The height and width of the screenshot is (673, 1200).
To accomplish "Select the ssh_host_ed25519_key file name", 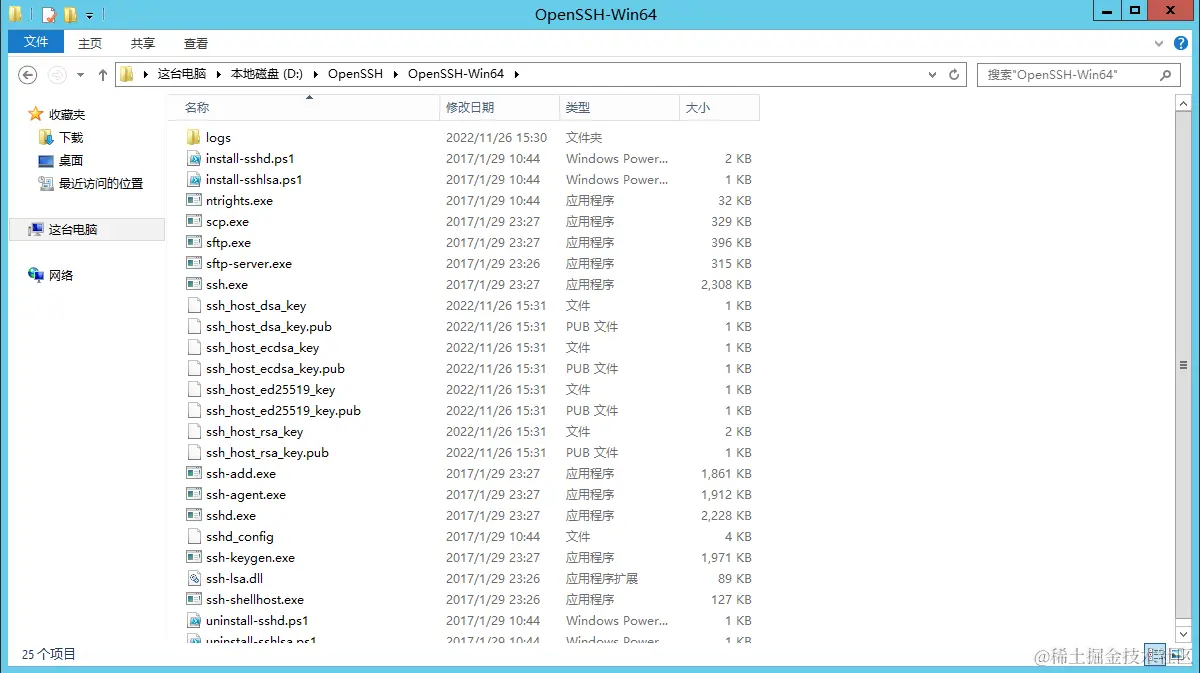I will [270, 390].
